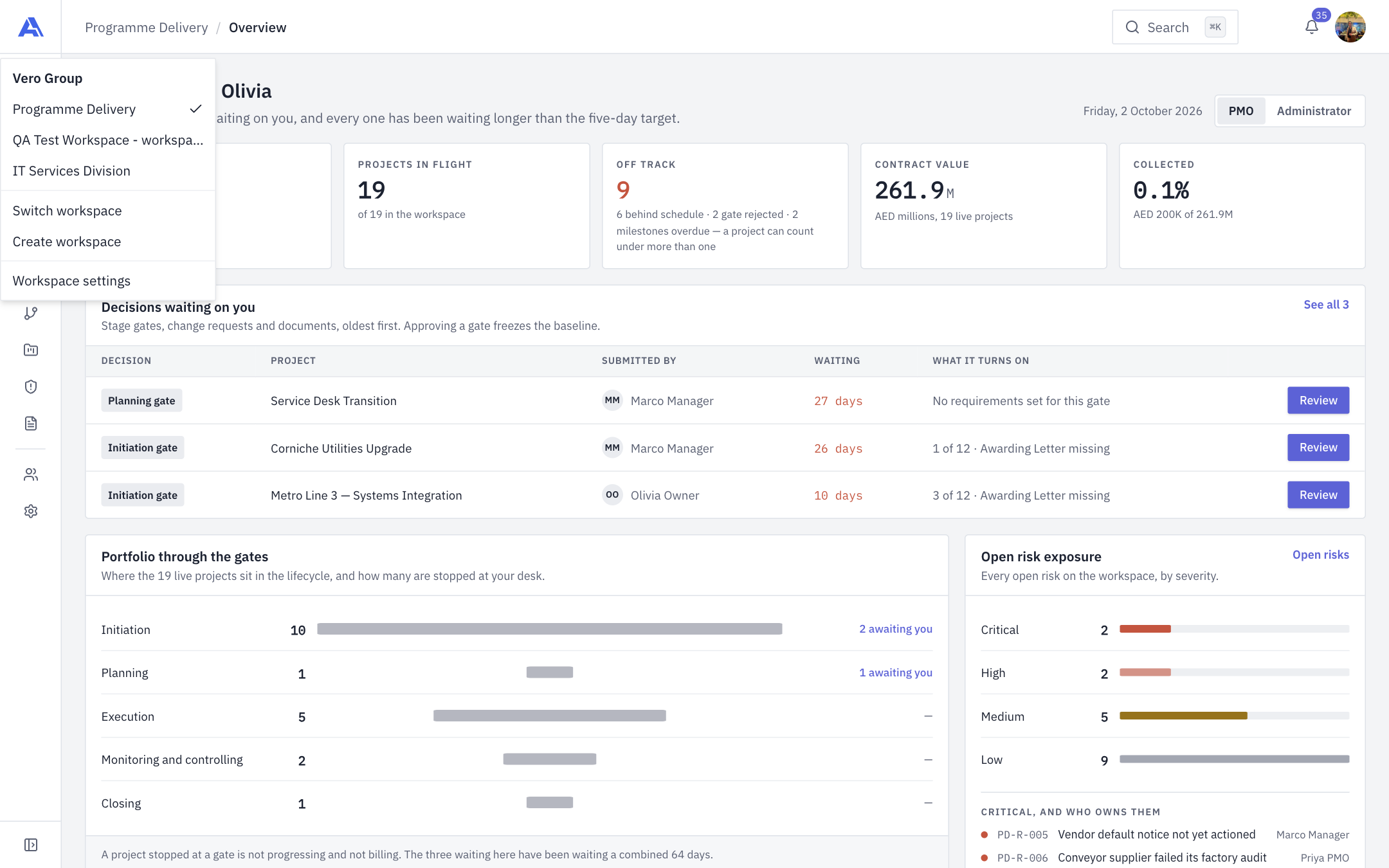Viewport: 1389px width, 868px height.
Task: Open Workspace settings menu entry
Action: coord(108,281)
